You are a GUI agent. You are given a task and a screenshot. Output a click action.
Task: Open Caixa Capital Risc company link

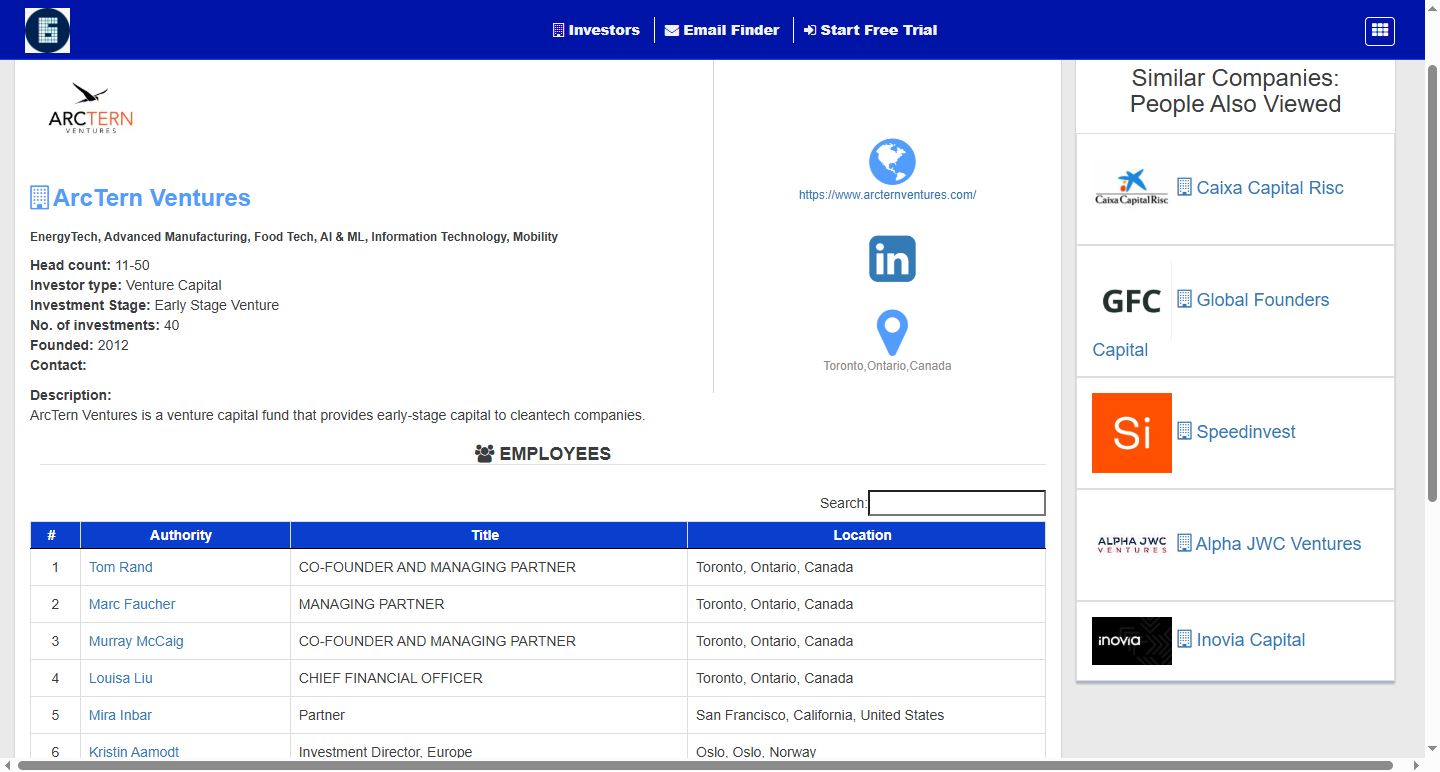click(1270, 188)
